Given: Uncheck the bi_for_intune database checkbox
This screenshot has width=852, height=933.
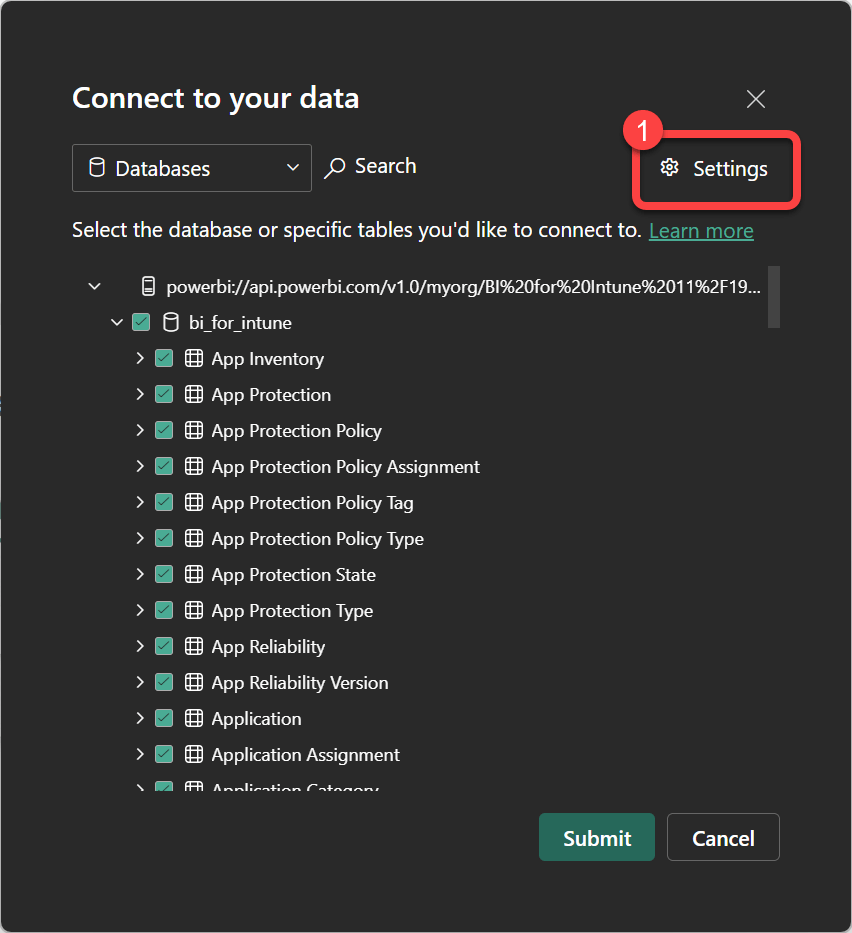Looking at the screenshot, I should click(x=141, y=323).
